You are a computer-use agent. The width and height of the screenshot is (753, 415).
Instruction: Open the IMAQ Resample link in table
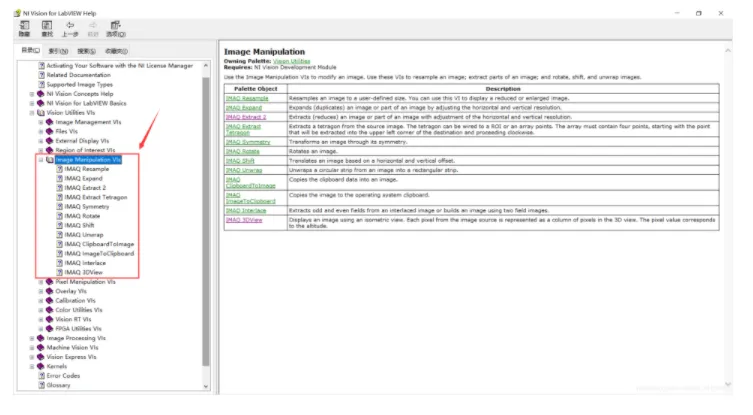[247, 98]
